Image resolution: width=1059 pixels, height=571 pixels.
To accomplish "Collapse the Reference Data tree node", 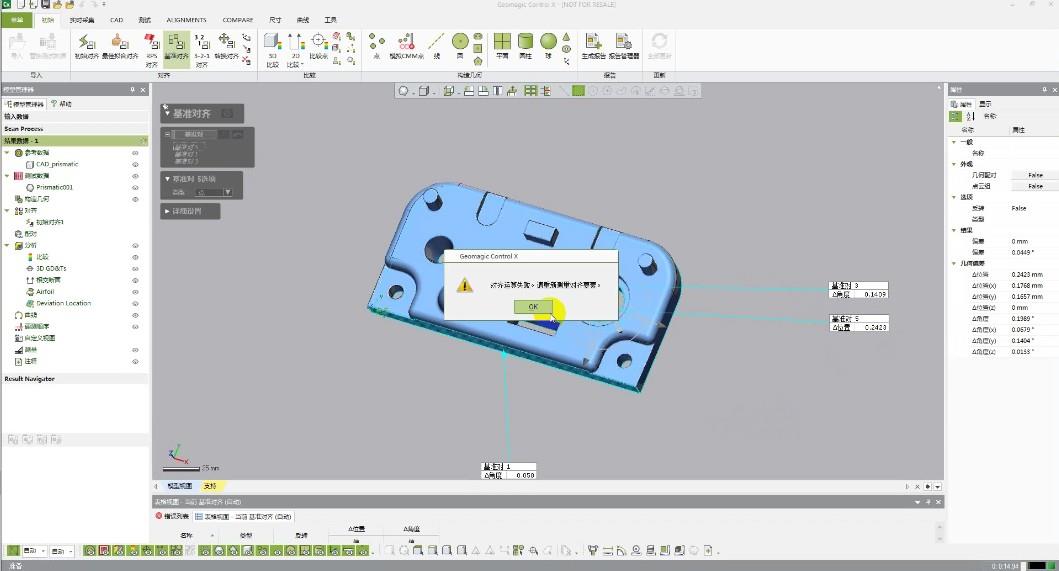I will tap(7, 153).
